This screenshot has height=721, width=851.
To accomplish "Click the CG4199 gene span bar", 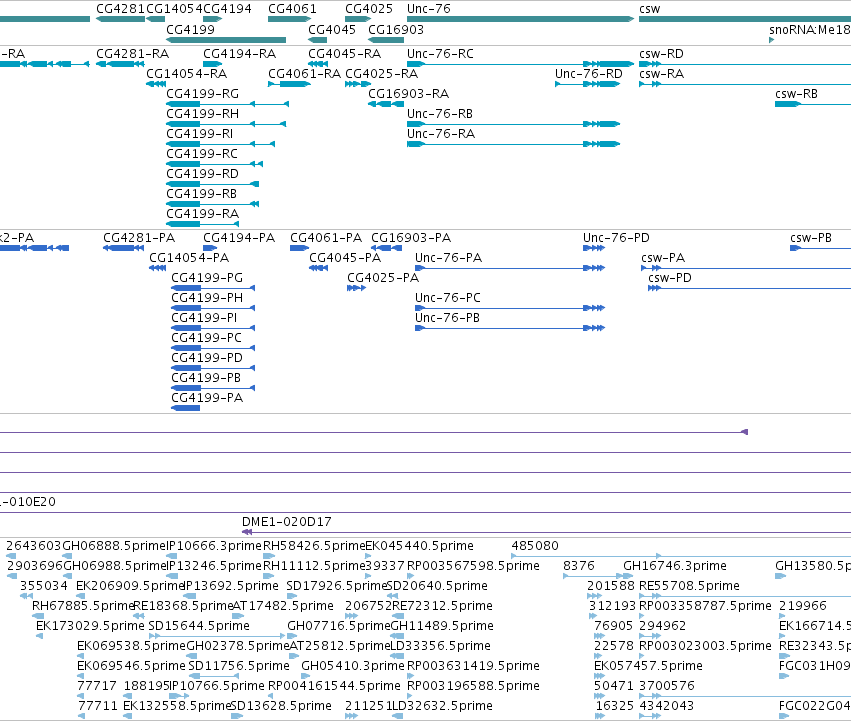I will click(226, 40).
